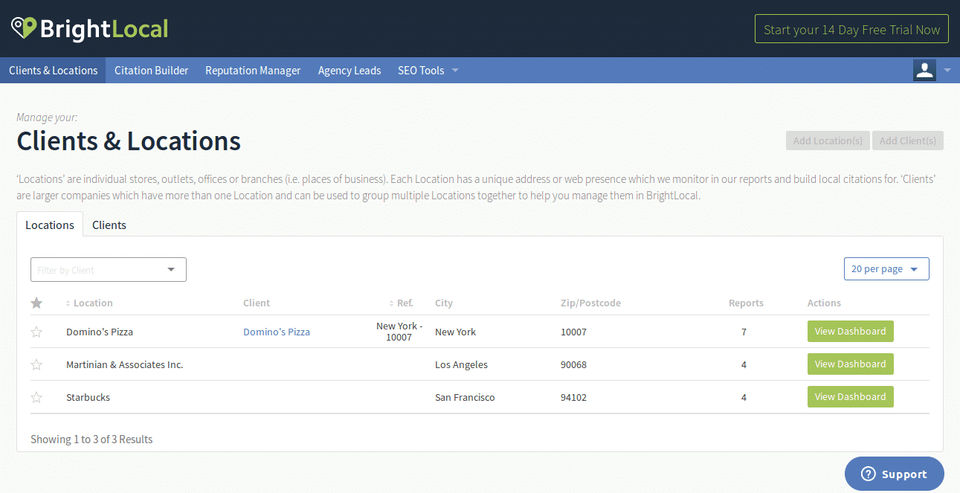Open the user account avatar icon
Image resolution: width=960 pixels, height=493 pixels.
[x=924, y=70]
